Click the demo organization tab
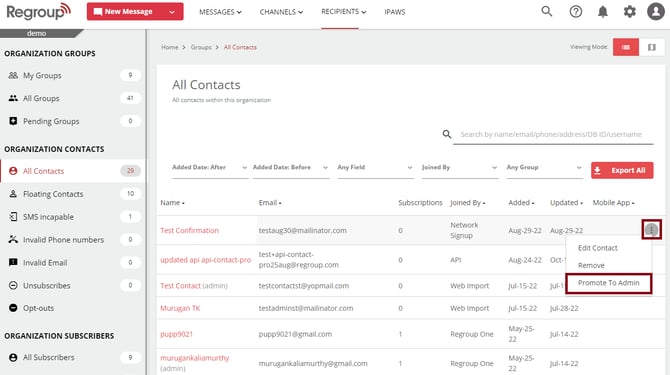Screen dimensions: 670x375 point(37,33)
